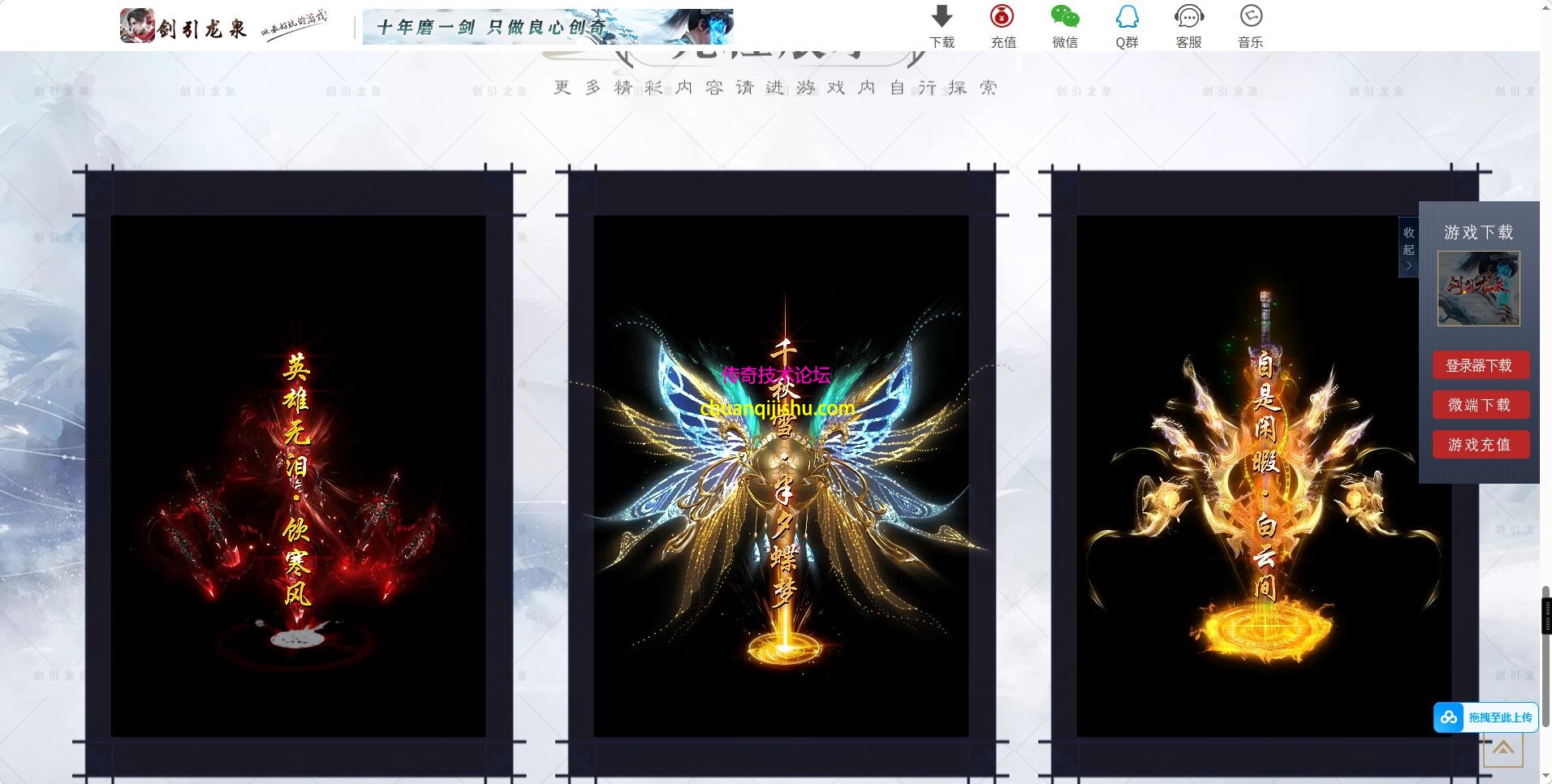The image size is (1552, 784).
Task: Click the game thumbnail in download panel
Action: (x=1478, y=289)
